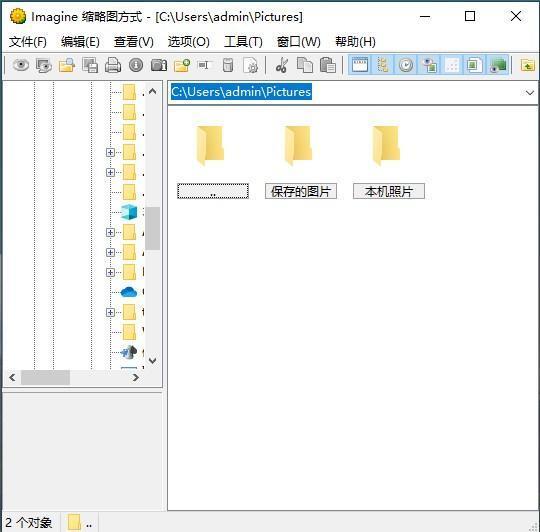
Task: Toggle the clock-face toolbar button
Action: 406,65
